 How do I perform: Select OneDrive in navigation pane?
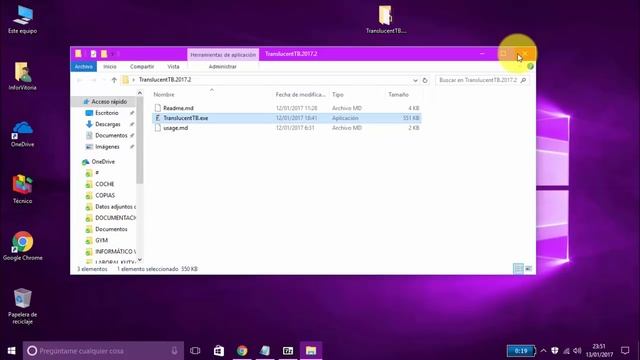tap(103, 162)
